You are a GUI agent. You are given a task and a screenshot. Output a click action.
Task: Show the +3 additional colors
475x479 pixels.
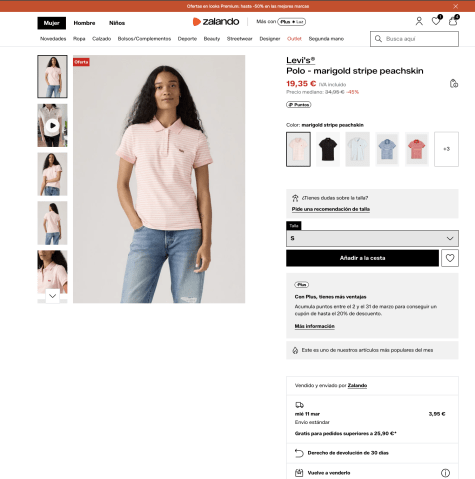(446, 149)
